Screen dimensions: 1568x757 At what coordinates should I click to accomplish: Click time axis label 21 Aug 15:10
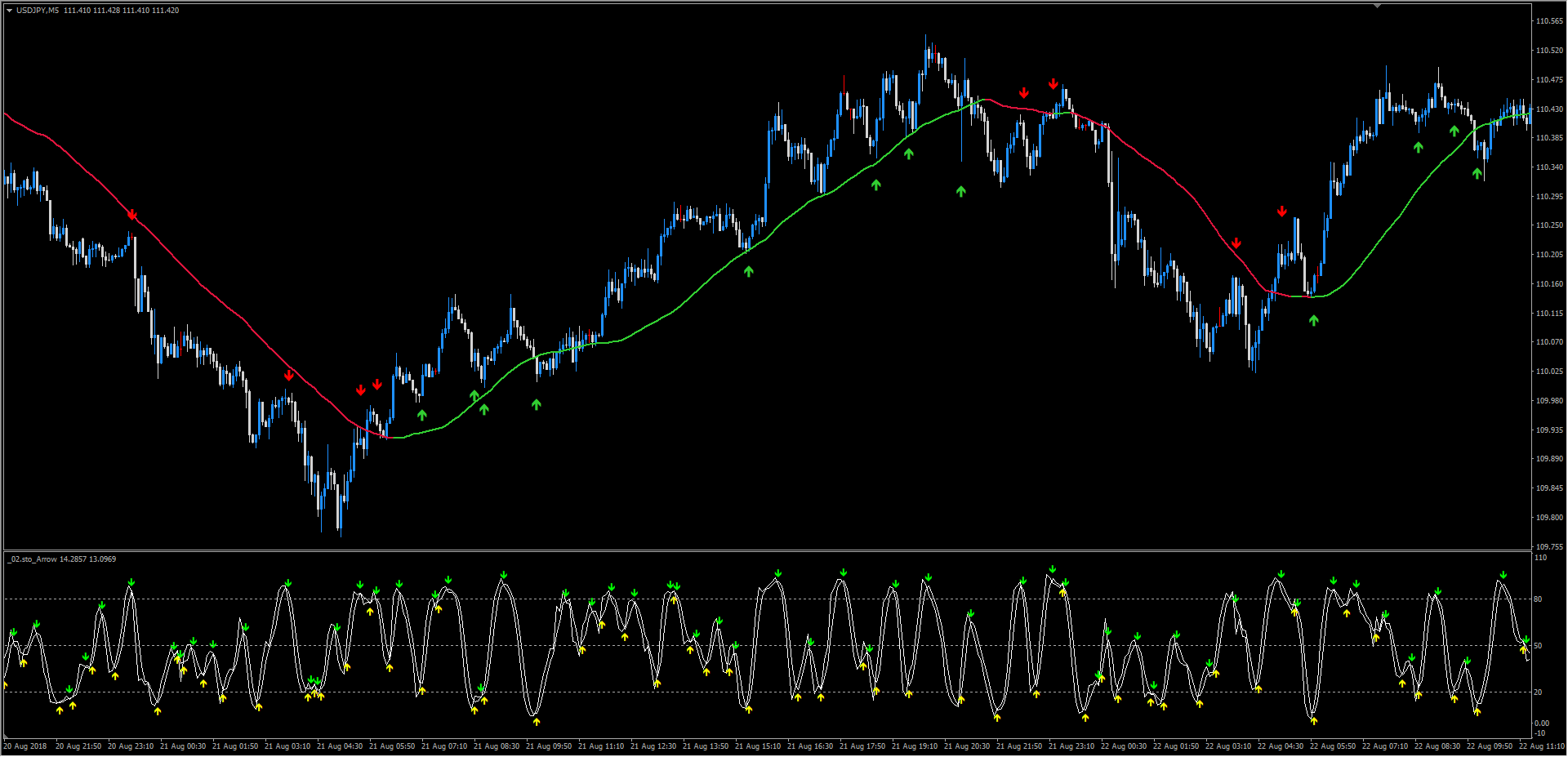click(x=758, y=746)
